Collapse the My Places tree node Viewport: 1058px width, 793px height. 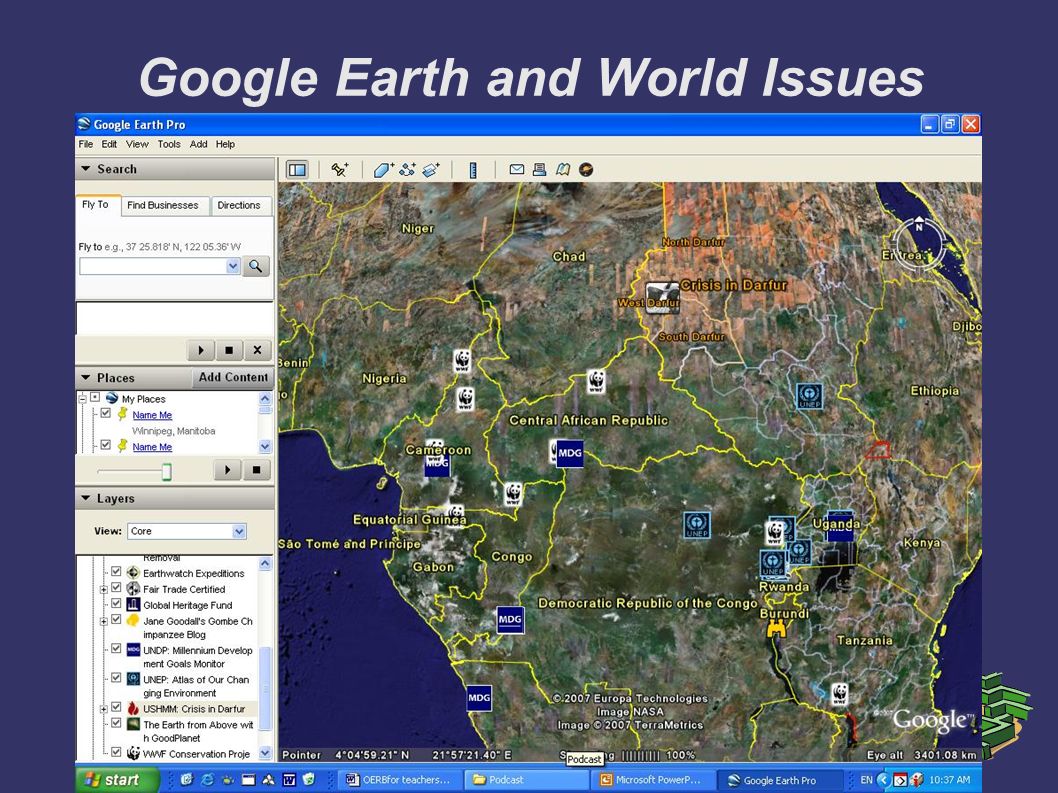pos(82,398)
